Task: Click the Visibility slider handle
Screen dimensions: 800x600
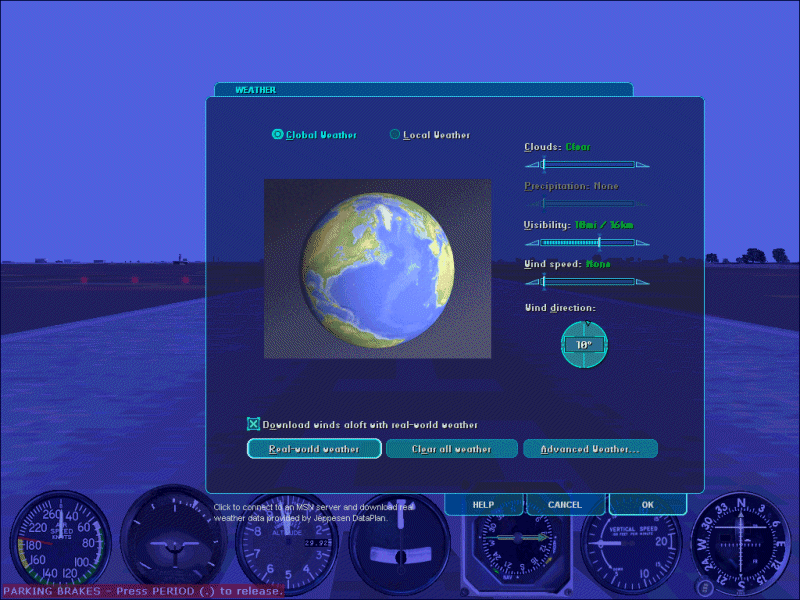Action: [x=599, y=242]
